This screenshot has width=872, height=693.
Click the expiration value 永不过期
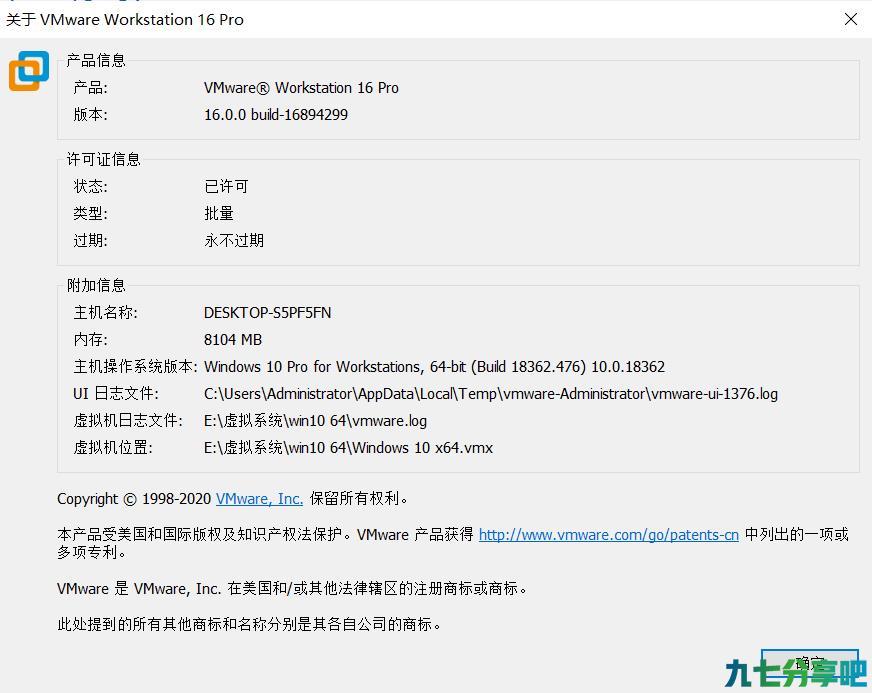point(234,240)
